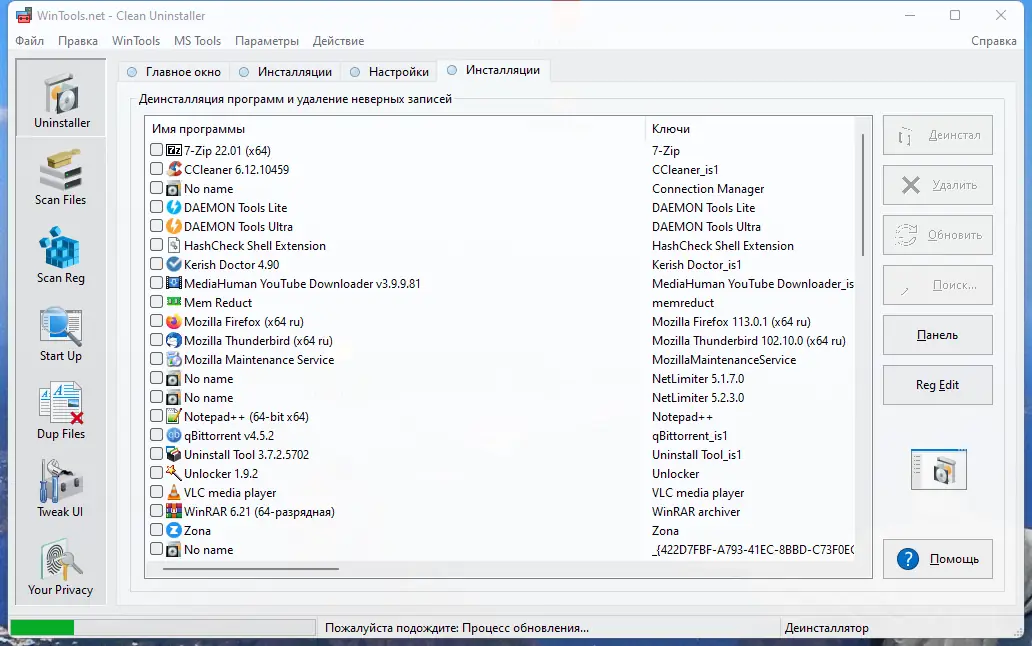The image size is (1032, 646).
Task: Click the Деинстал button
Action: tap(938, 136)
